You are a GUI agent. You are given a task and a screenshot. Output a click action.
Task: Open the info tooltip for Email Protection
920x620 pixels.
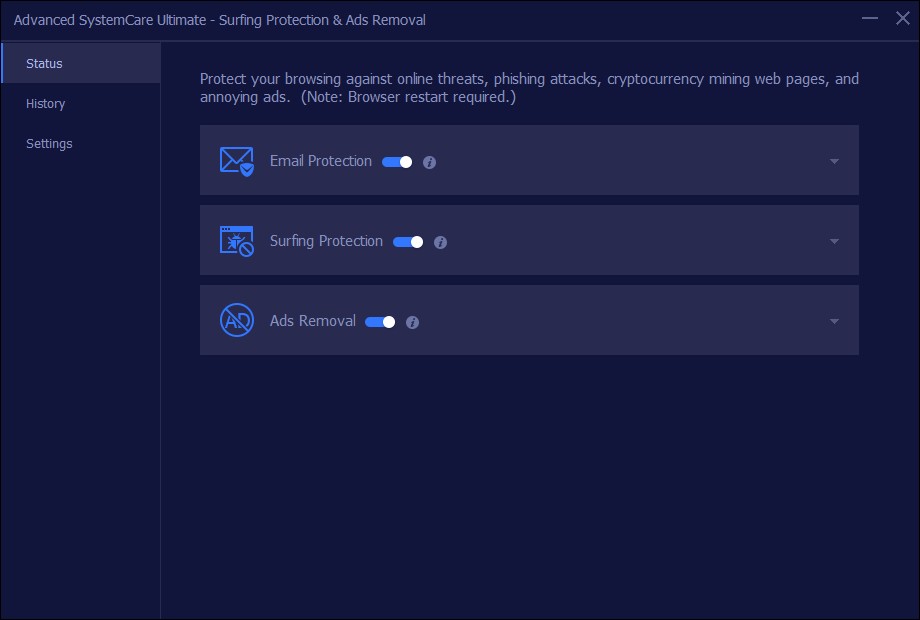pos(429,161)
